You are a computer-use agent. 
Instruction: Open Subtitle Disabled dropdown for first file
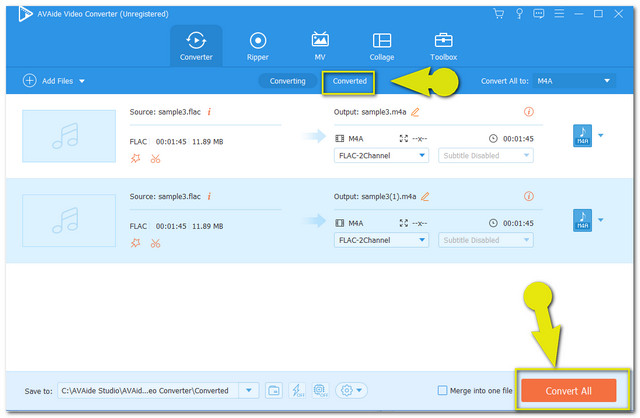coord(486,156)
